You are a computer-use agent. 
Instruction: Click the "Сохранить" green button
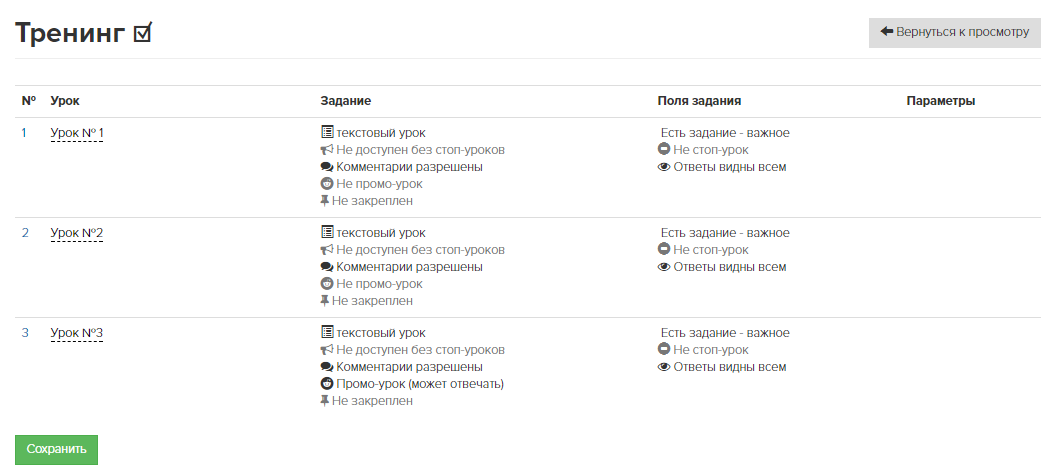click(56, 450)
